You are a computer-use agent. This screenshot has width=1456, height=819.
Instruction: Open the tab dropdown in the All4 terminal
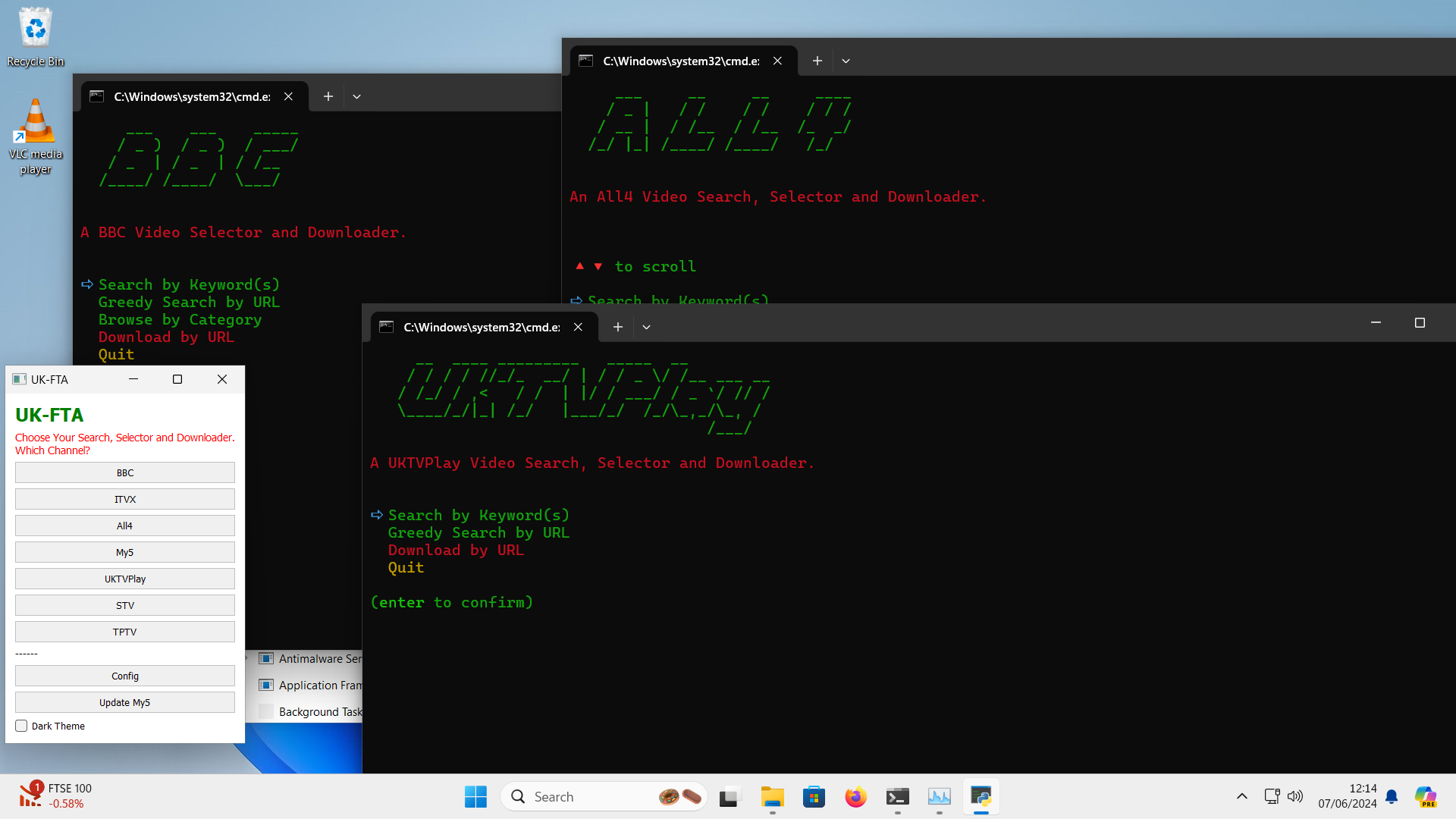pos(846,61)
